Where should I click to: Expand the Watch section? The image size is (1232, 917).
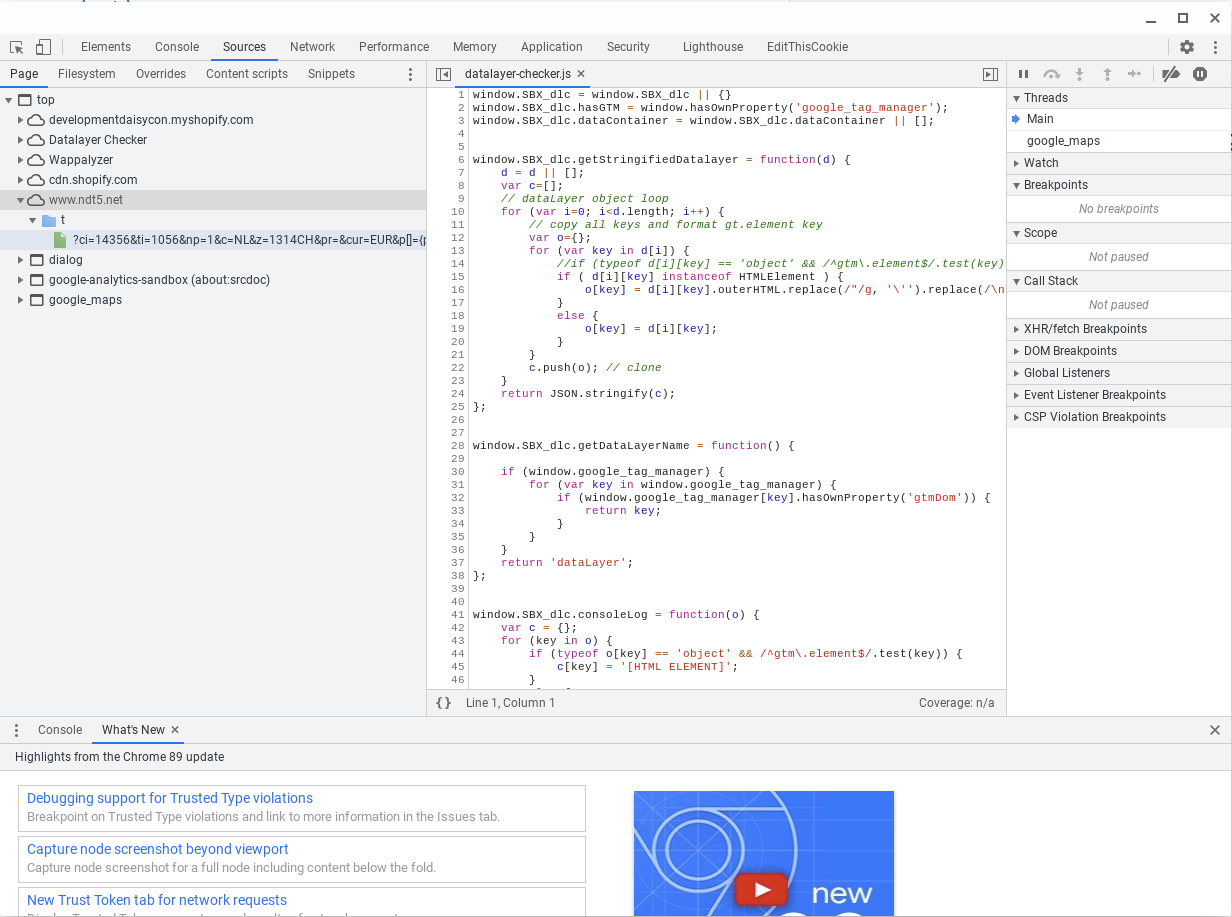click(1040, 163)
